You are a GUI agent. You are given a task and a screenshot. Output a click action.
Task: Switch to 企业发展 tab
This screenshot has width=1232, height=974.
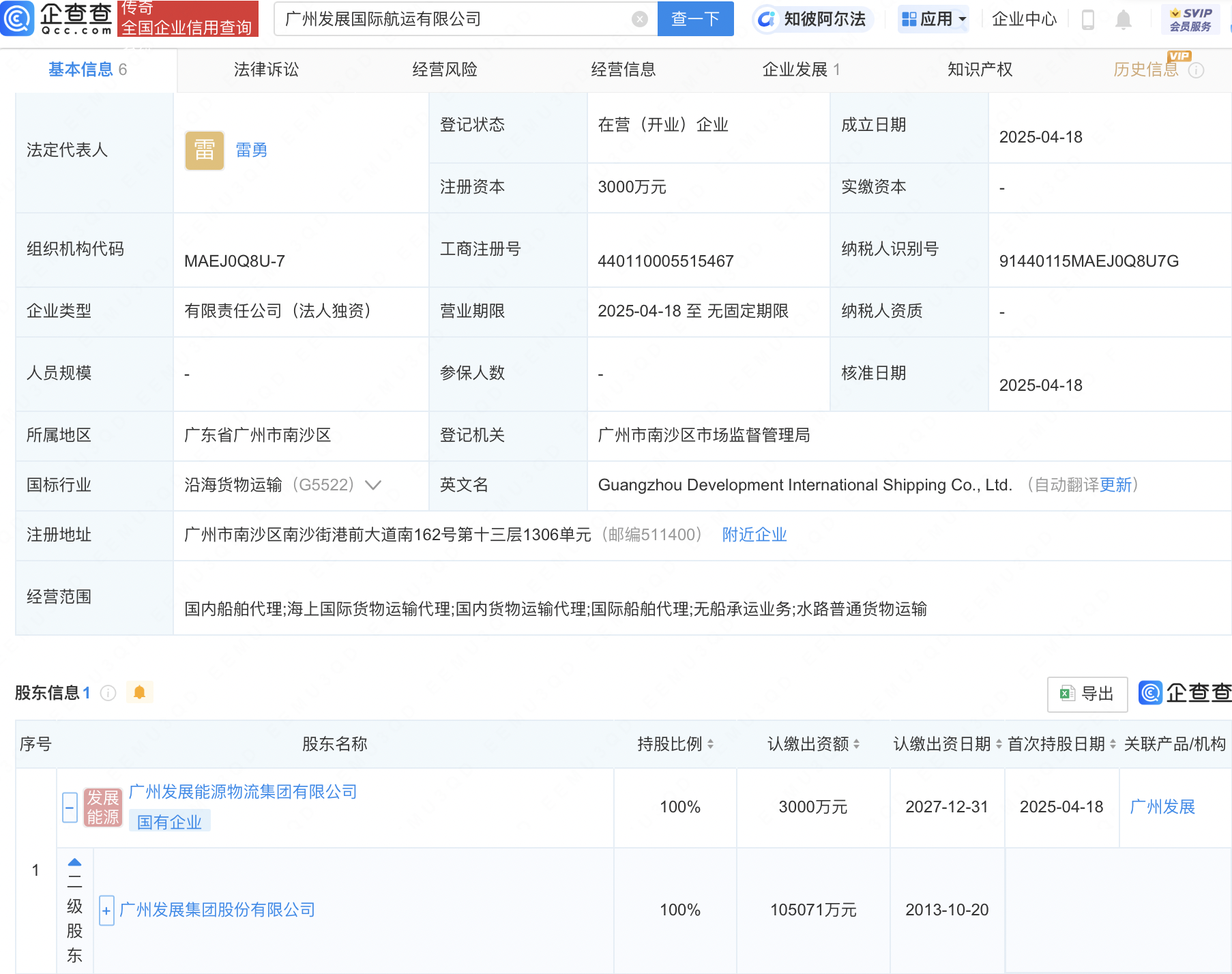[801, 70]
